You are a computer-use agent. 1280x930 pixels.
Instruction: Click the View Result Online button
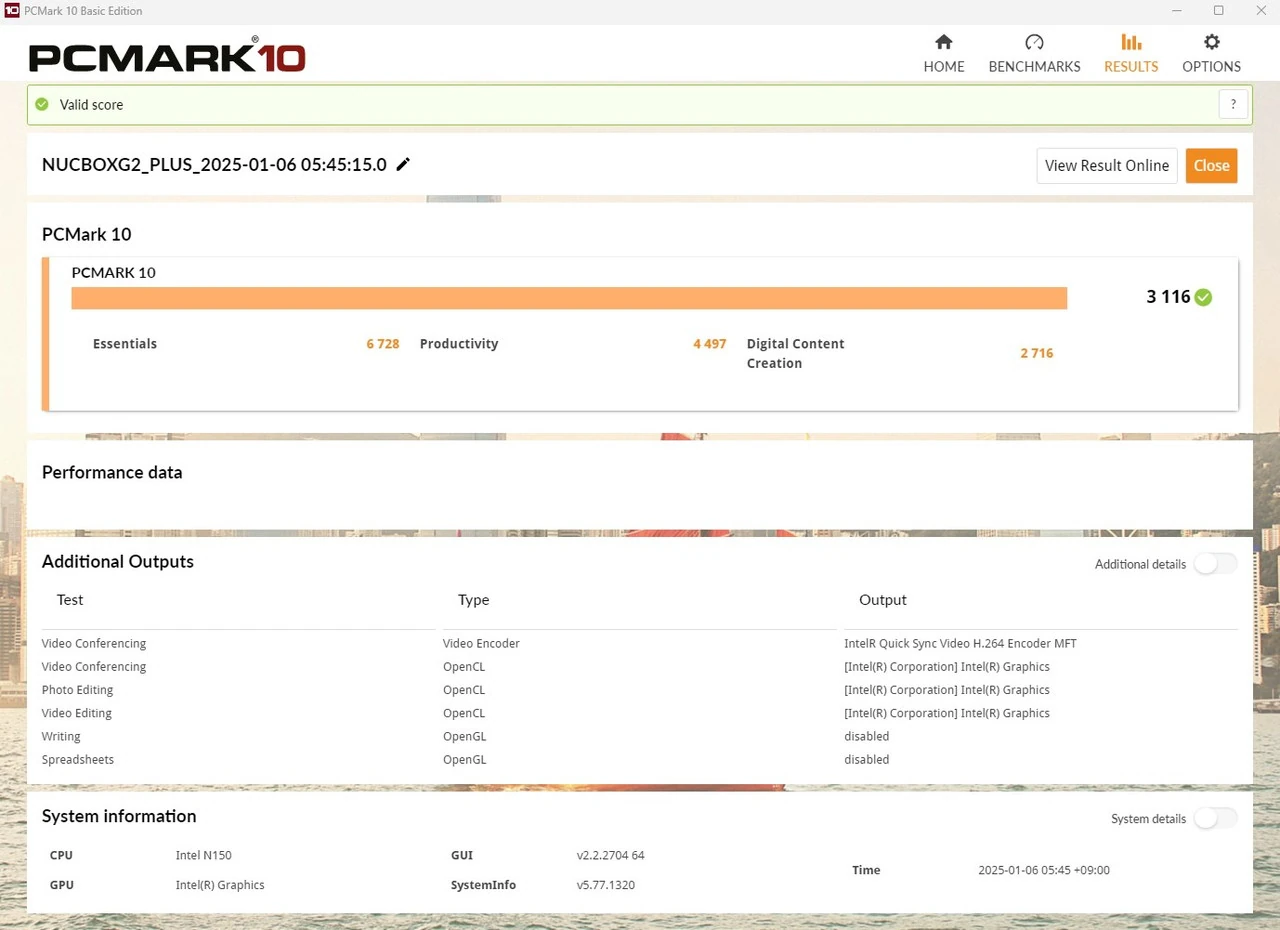click(1106, 166)
